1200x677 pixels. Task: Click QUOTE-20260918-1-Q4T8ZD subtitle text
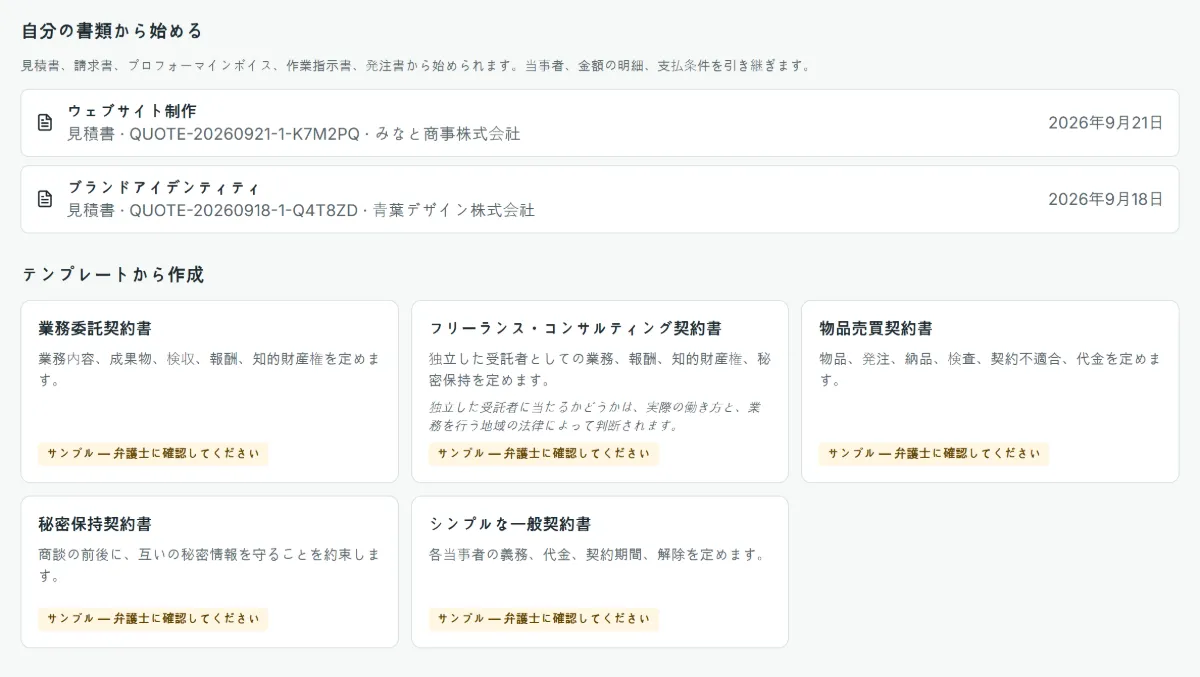301,210
